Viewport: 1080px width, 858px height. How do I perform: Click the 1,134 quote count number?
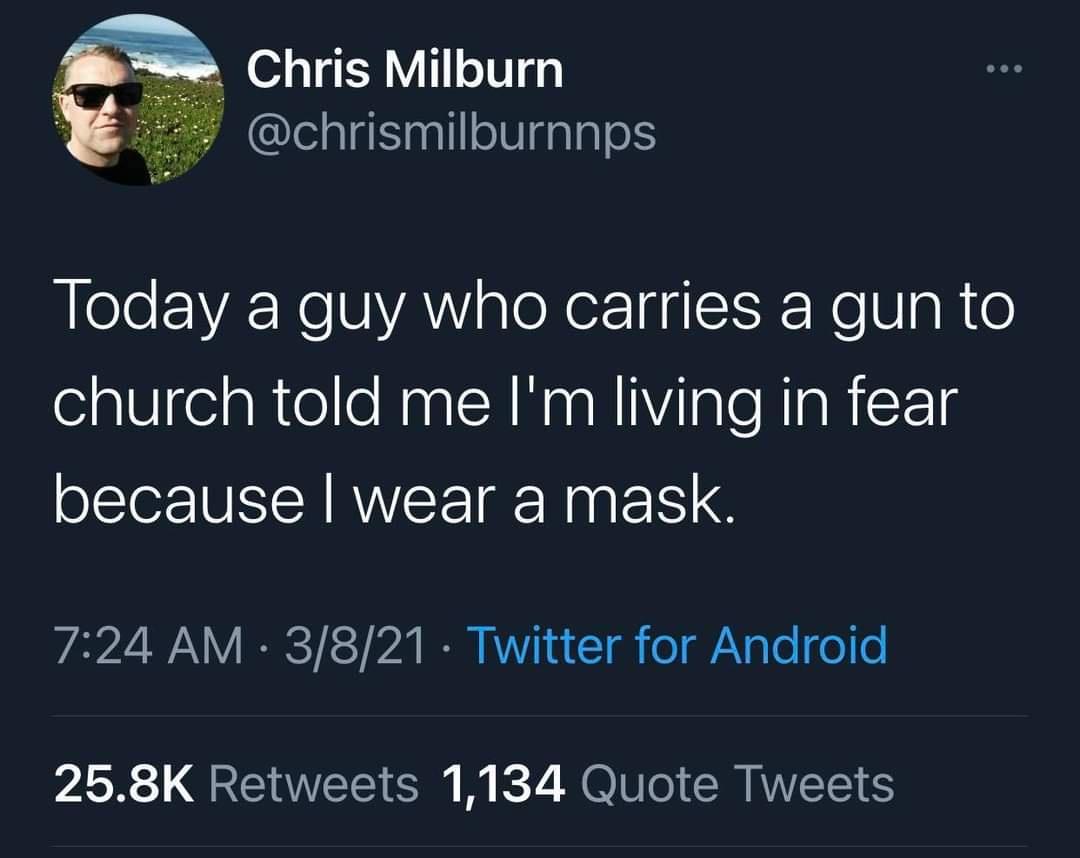coord(504,785)
